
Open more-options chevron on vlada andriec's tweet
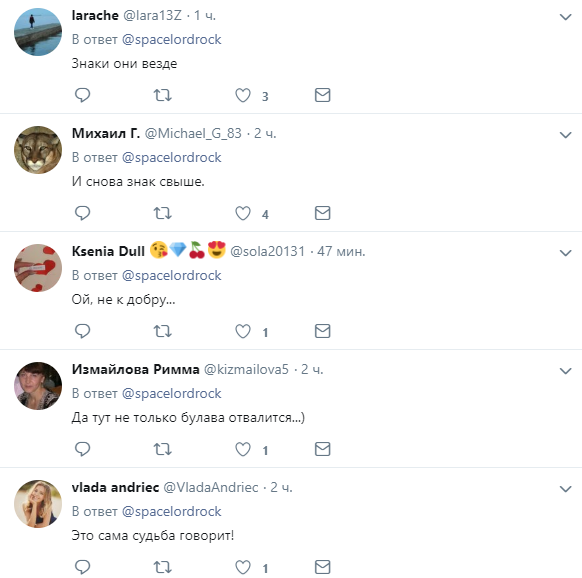click(x=565, y=489)
